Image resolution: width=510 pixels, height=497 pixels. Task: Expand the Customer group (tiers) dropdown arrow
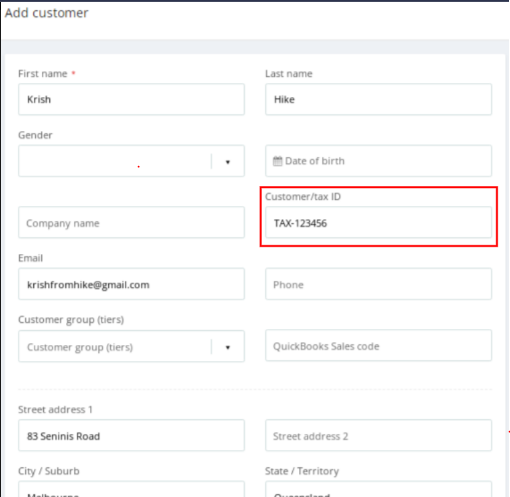click(x=228, y=347)
